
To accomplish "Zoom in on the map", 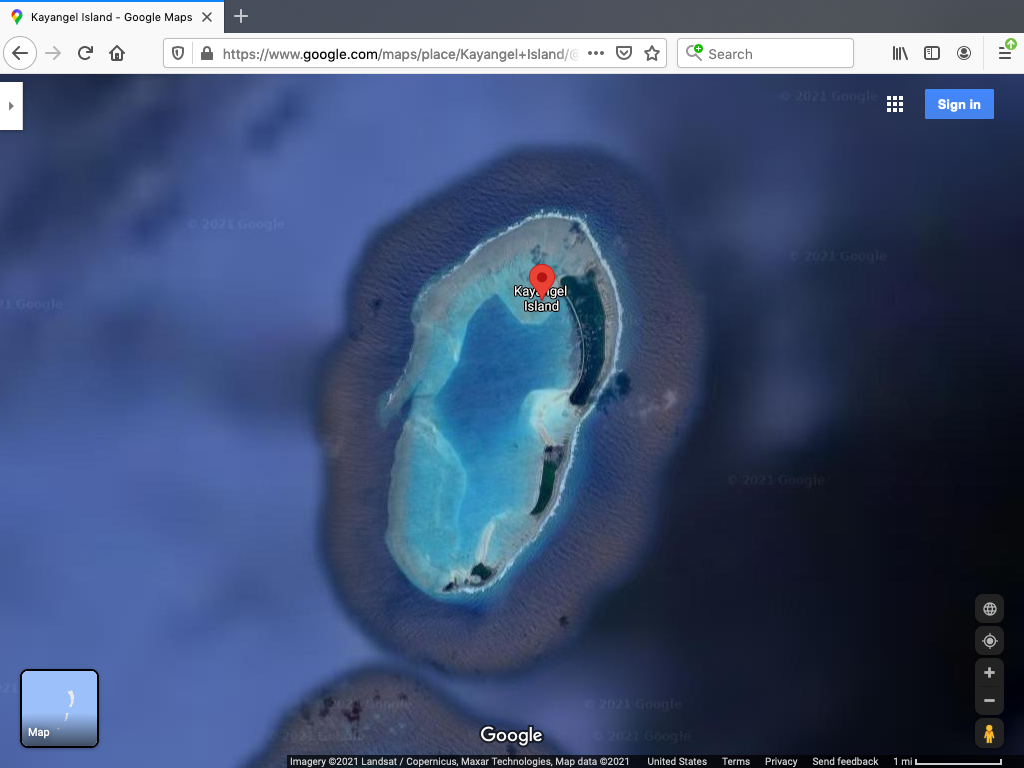I will (x=989, y=673).
